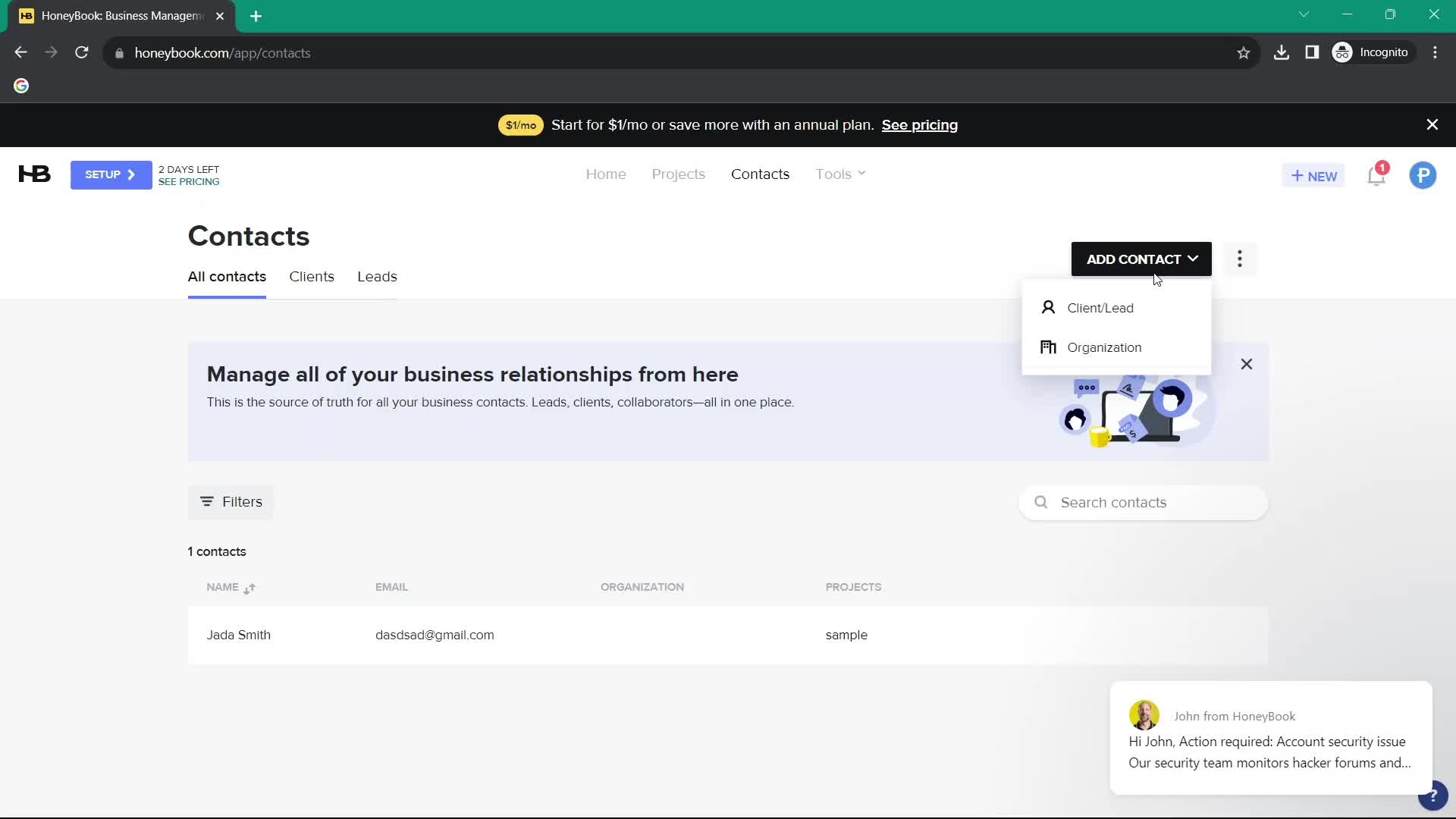The width and height of the screenshot is (1456, 819).
Task: Dismiss the banner close button
Action: coord(1432,125)
